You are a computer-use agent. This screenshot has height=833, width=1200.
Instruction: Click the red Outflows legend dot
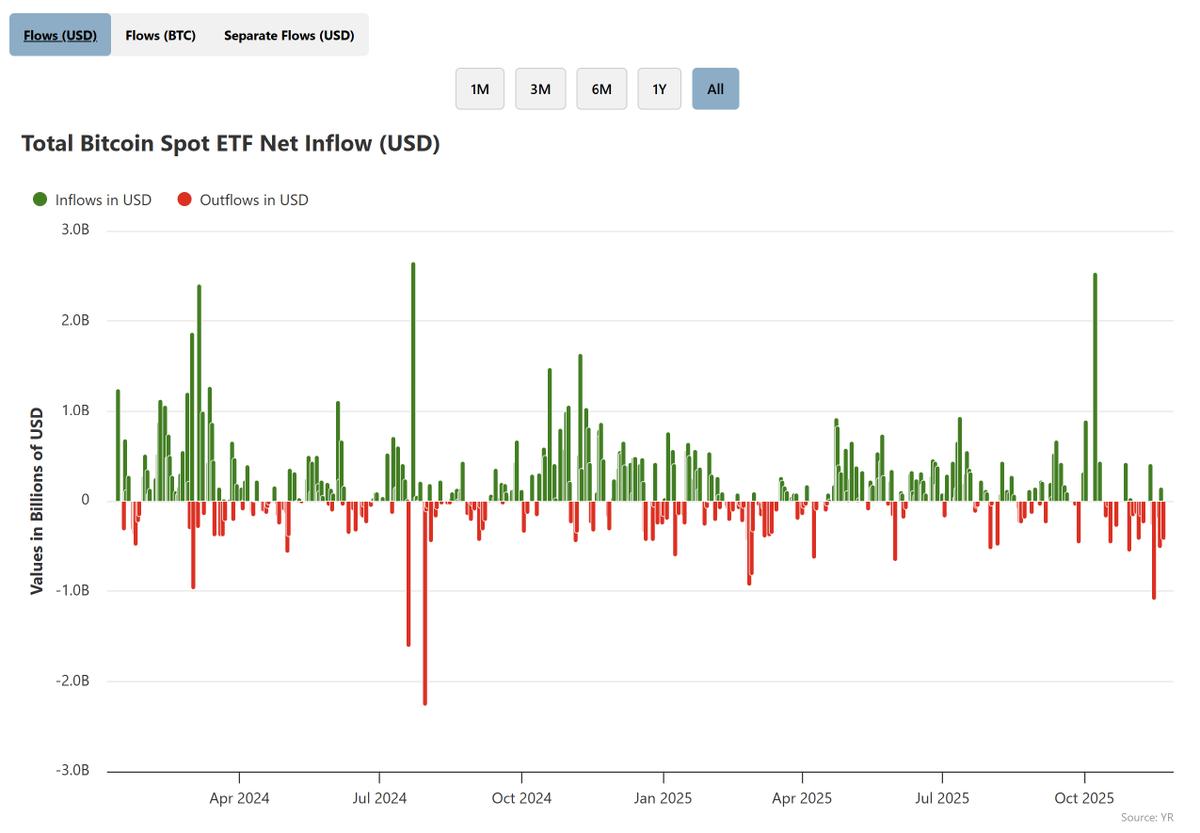pyautogui.click(x=184, y=200)
